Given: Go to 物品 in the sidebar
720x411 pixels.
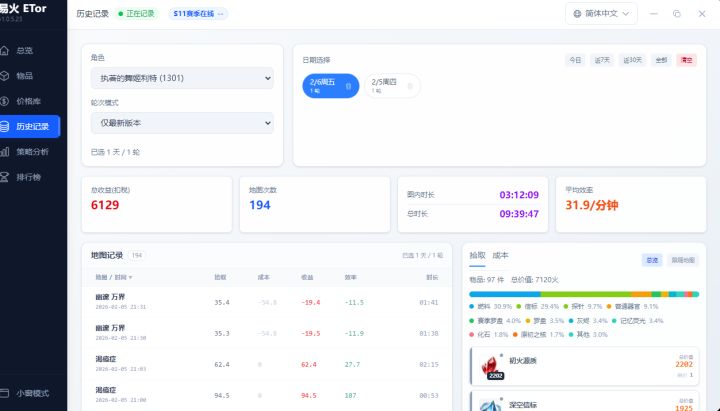Looking at the screenshot, I should click(24, 76).
